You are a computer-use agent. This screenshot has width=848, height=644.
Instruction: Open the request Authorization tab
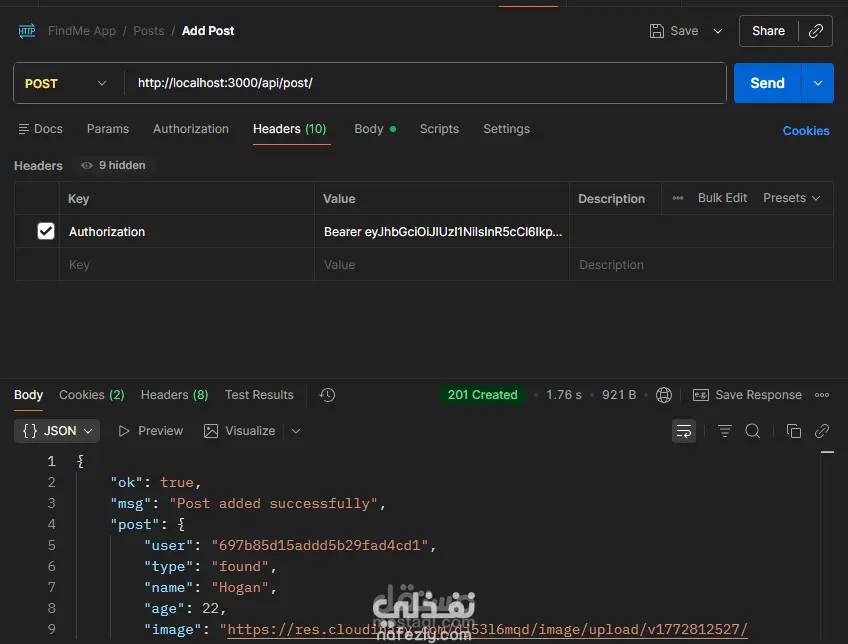pyautogui.click(x=191, y=129)
